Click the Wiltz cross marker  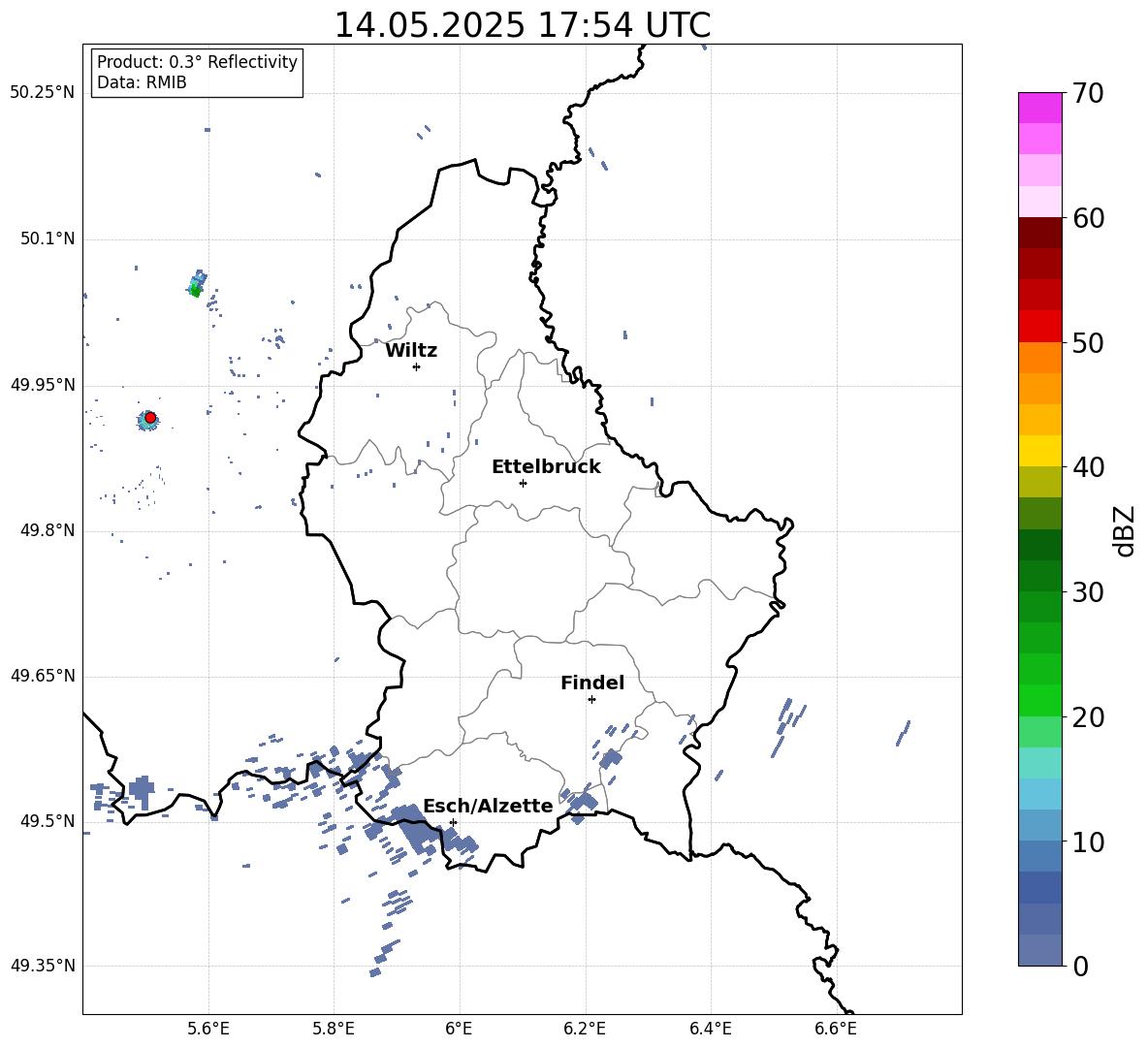click(x=417, y=366)
